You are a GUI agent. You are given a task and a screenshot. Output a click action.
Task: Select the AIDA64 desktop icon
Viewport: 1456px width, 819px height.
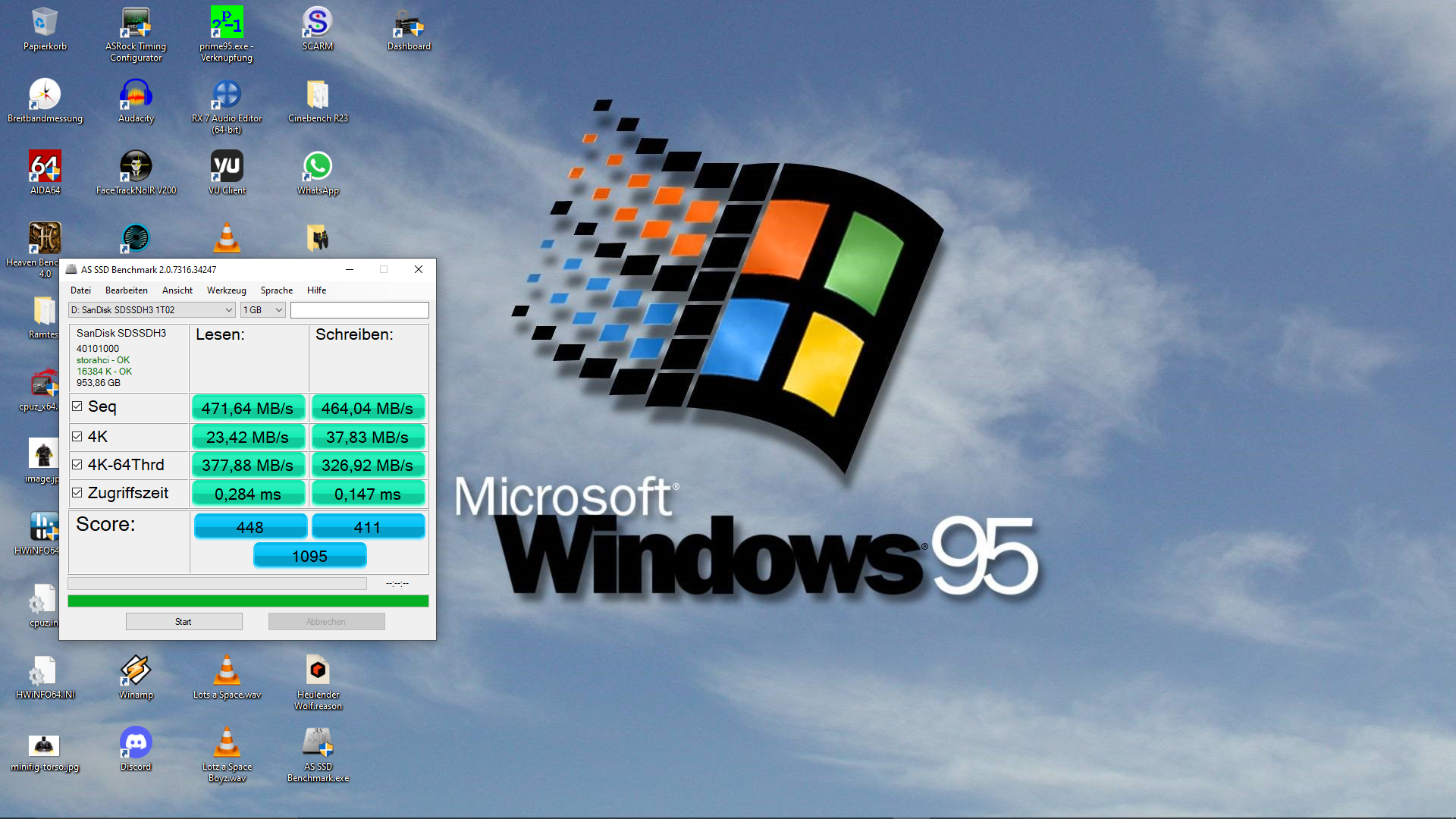[x=45, y=167]
